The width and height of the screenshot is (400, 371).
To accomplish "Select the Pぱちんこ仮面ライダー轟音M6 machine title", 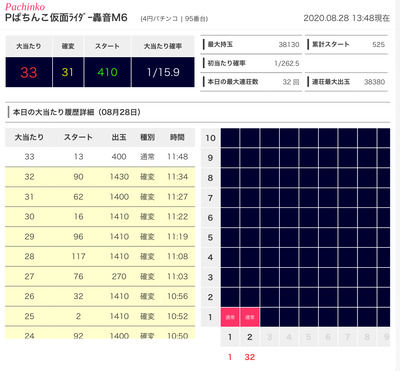I will click(66, 17).
